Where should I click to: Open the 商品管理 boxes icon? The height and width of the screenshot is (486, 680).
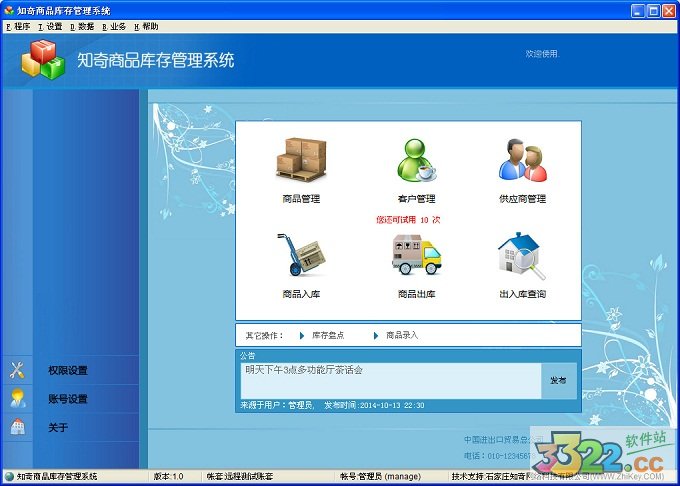click(301, 160)
